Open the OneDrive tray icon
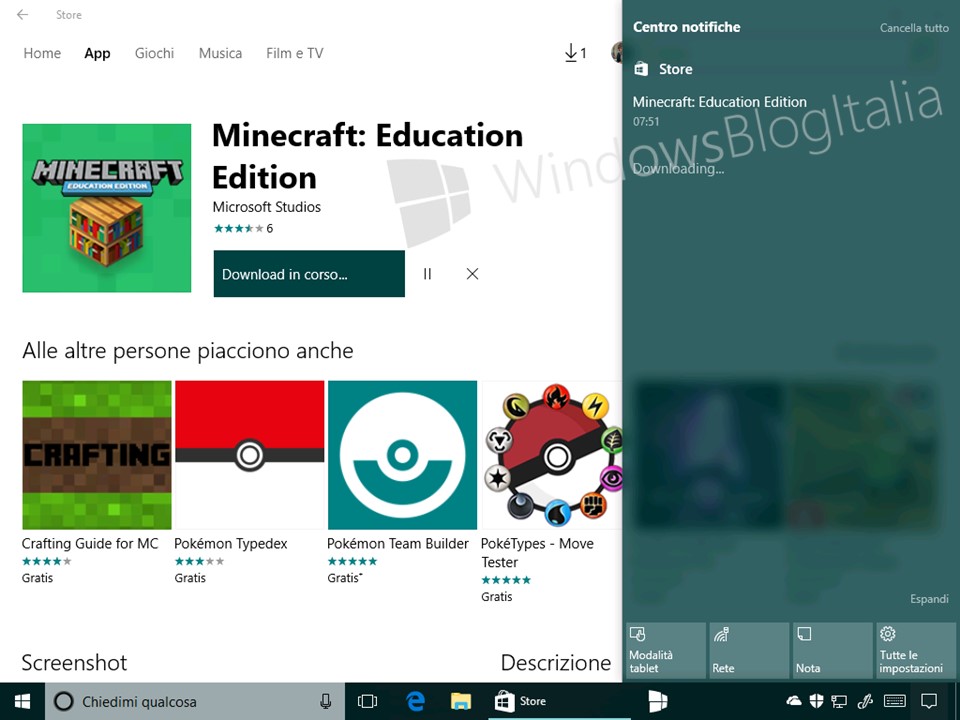The width and height of the screenshot is (960, 720). tap(794, 701)
